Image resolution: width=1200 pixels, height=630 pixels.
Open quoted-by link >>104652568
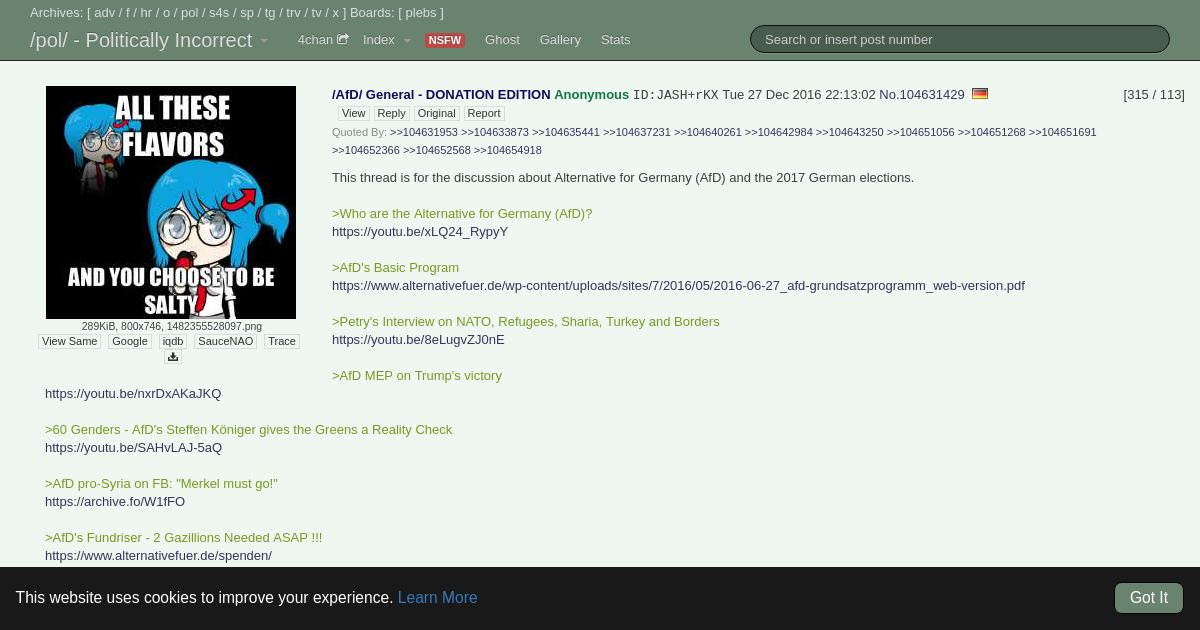click(437, 150)
